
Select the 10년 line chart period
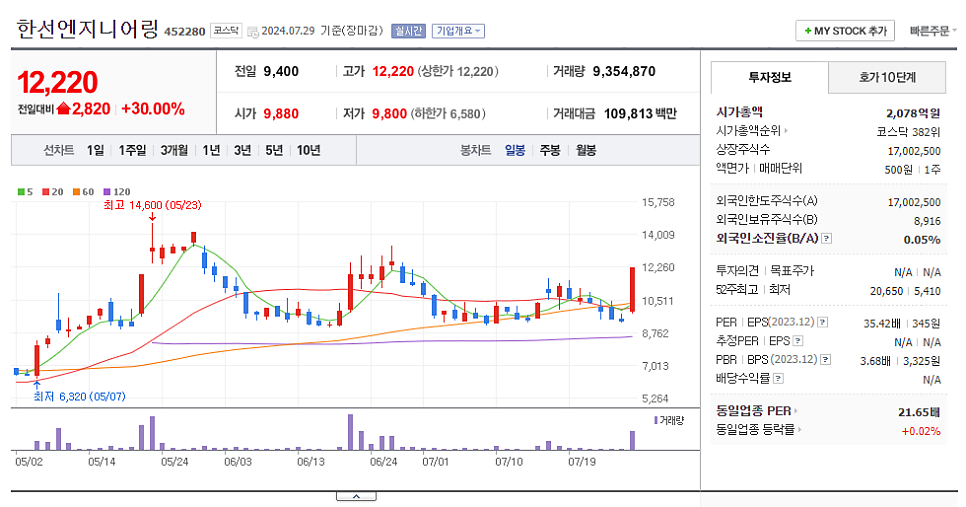coord(309,150)
